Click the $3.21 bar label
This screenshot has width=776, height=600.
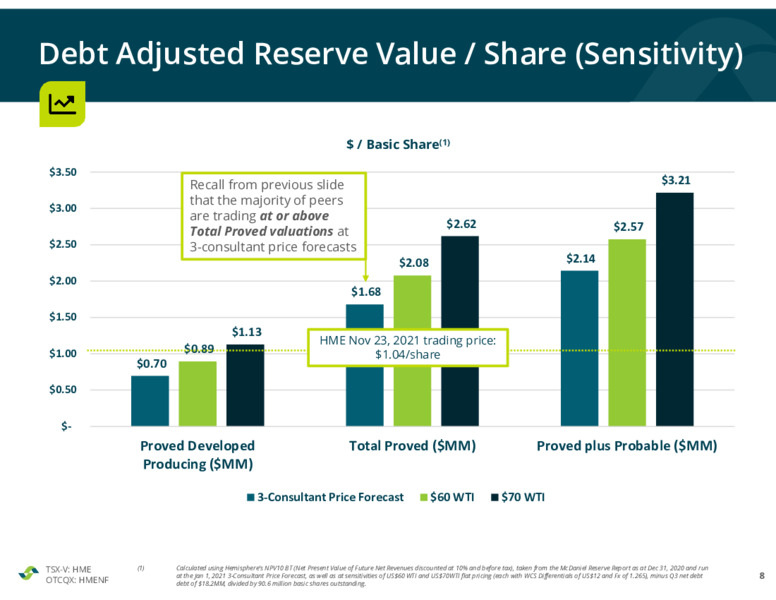(676, 180)
